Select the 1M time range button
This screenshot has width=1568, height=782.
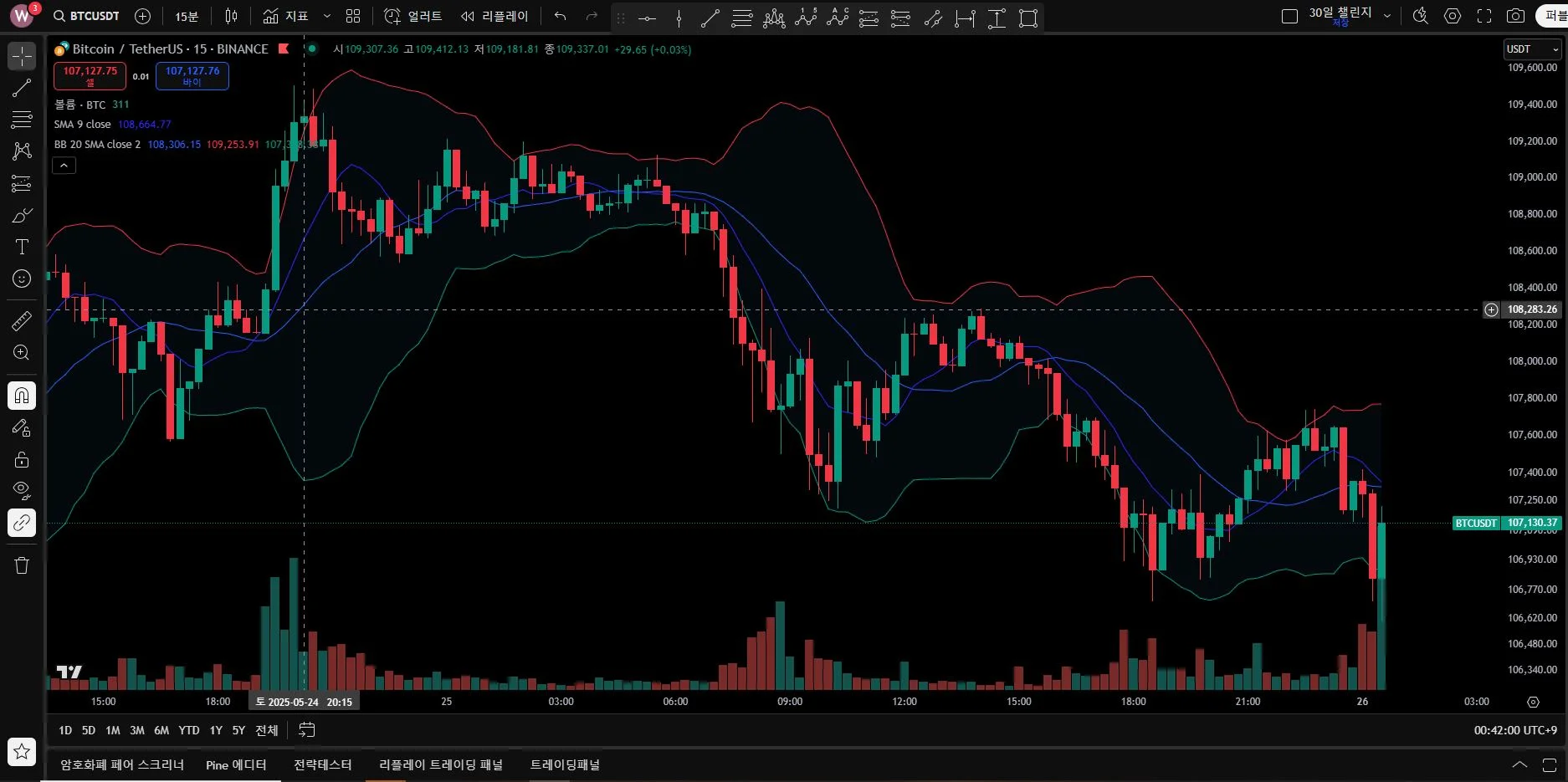tap(113, 730)
